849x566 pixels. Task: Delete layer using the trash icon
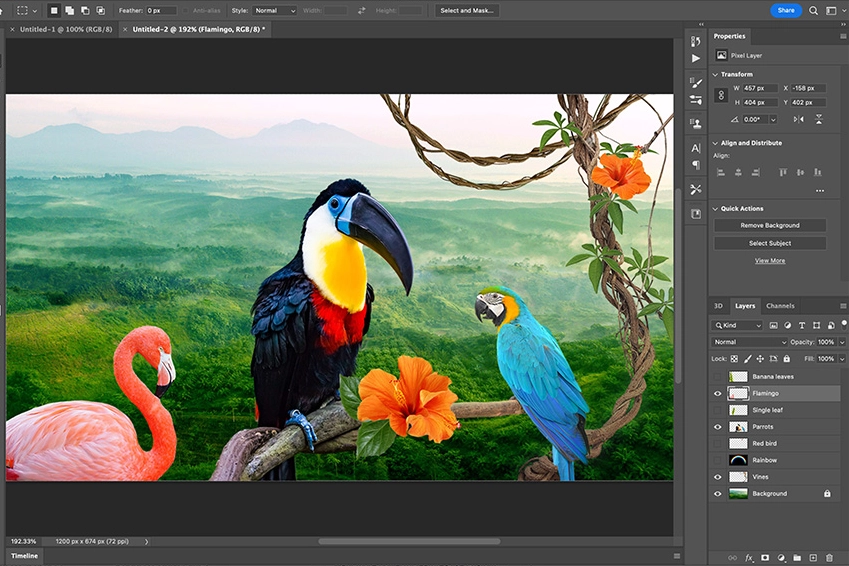[829, 557]
